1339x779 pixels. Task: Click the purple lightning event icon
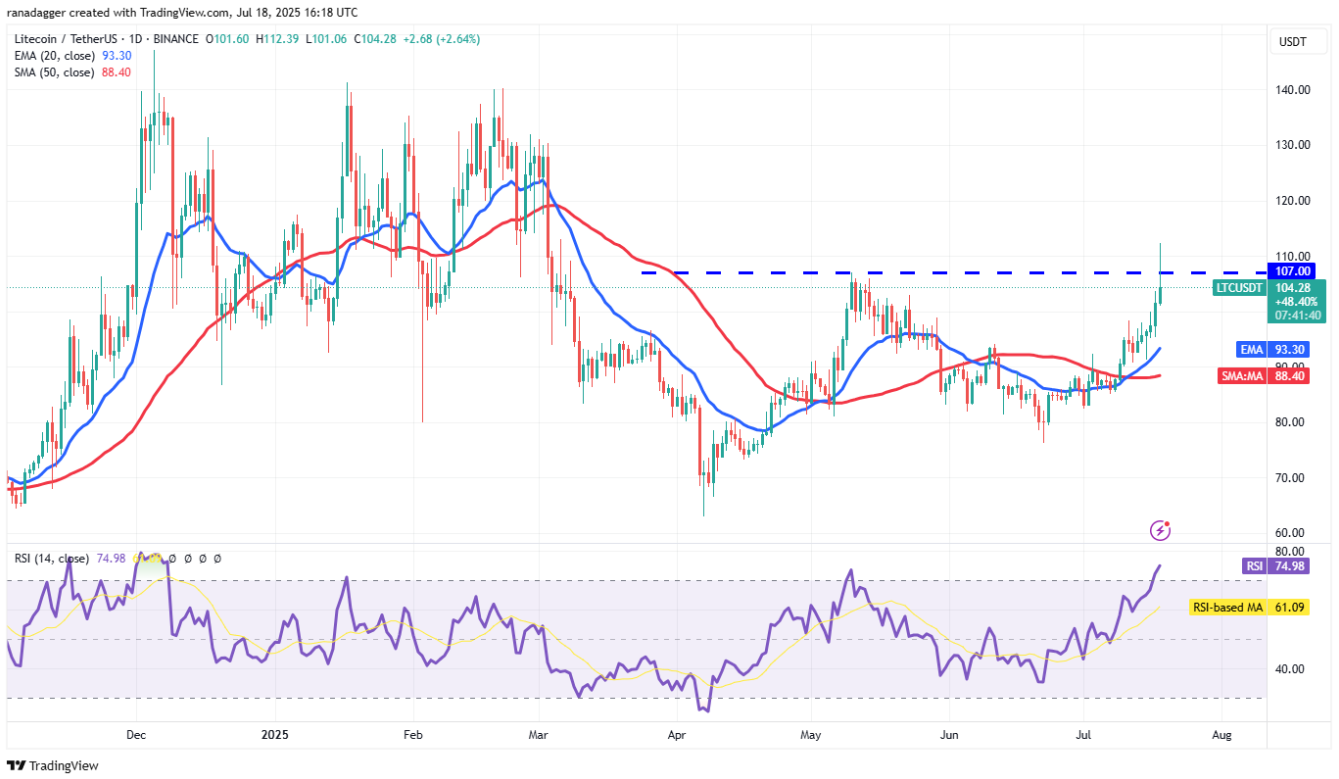click(1160, 530)
